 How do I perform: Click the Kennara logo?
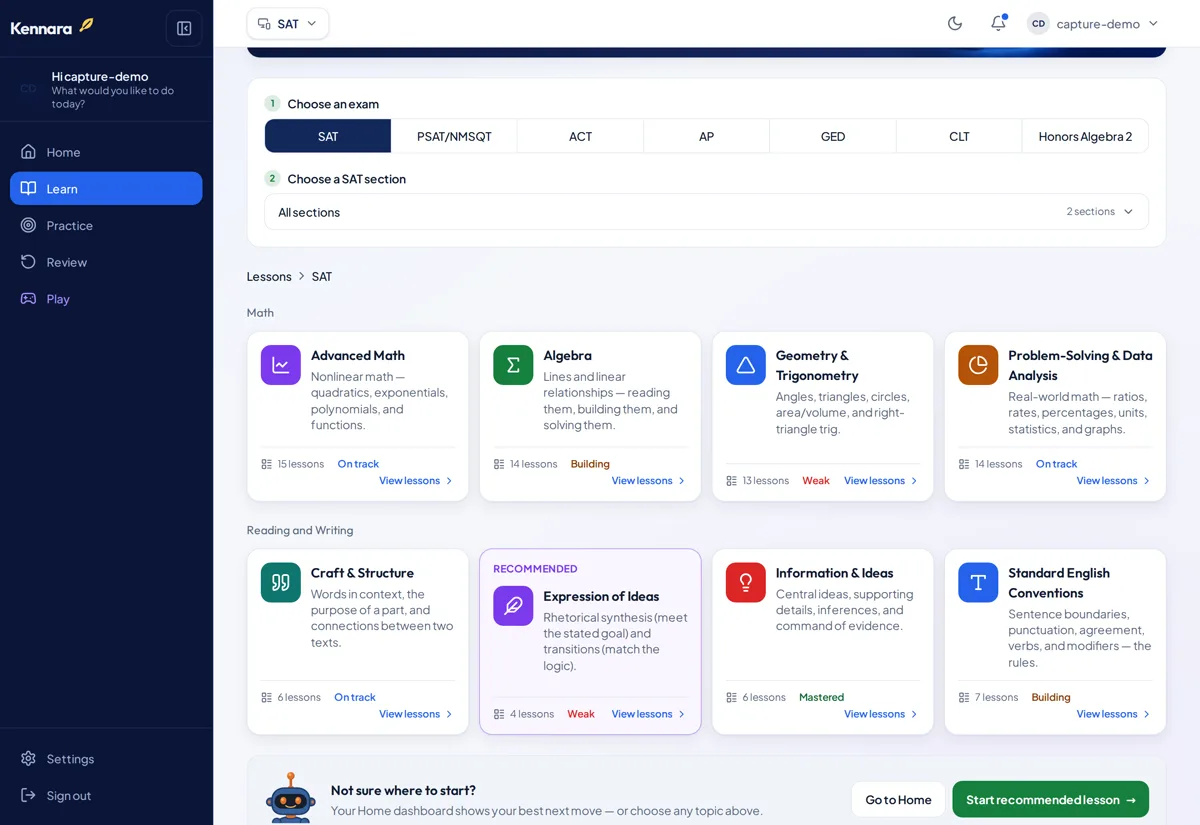[52, 27]
